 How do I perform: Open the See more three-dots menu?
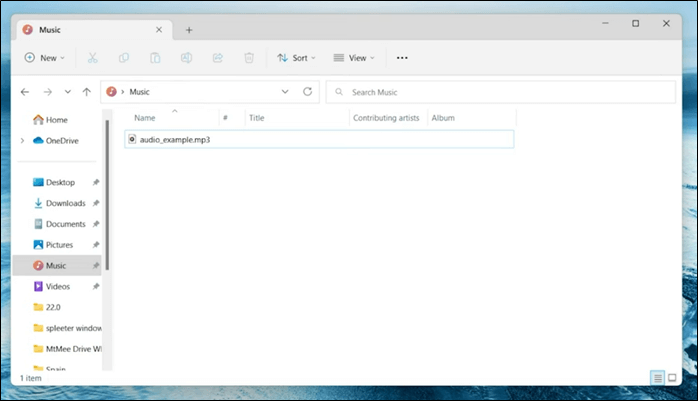[x=402, y=58]
